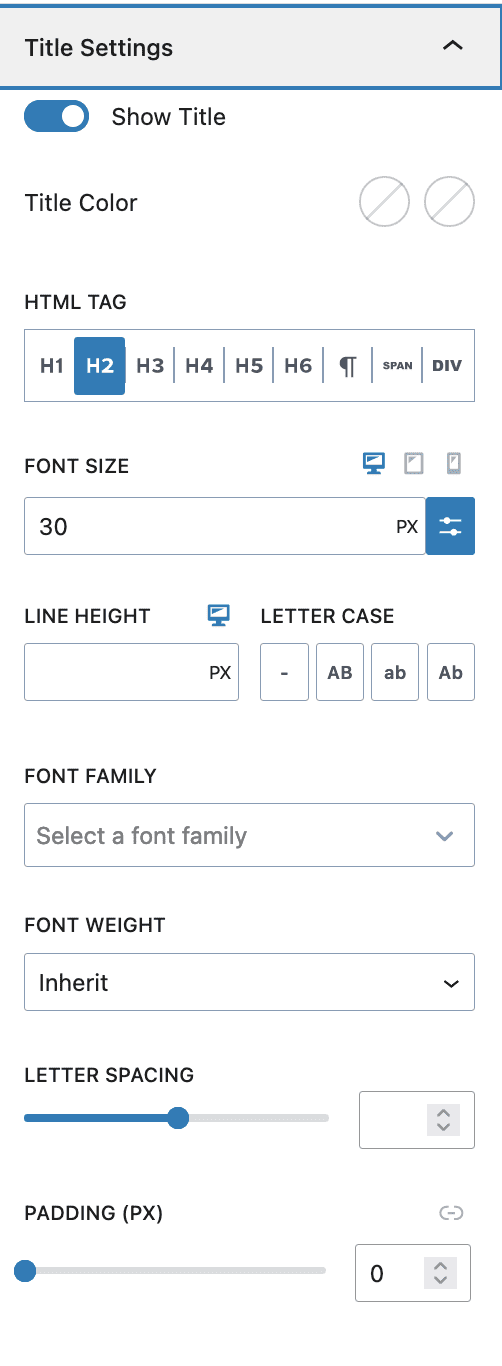Open the Font Weight Inherit dropdown
Screen dimensions: 502x1366
click(x=249, y=983)
